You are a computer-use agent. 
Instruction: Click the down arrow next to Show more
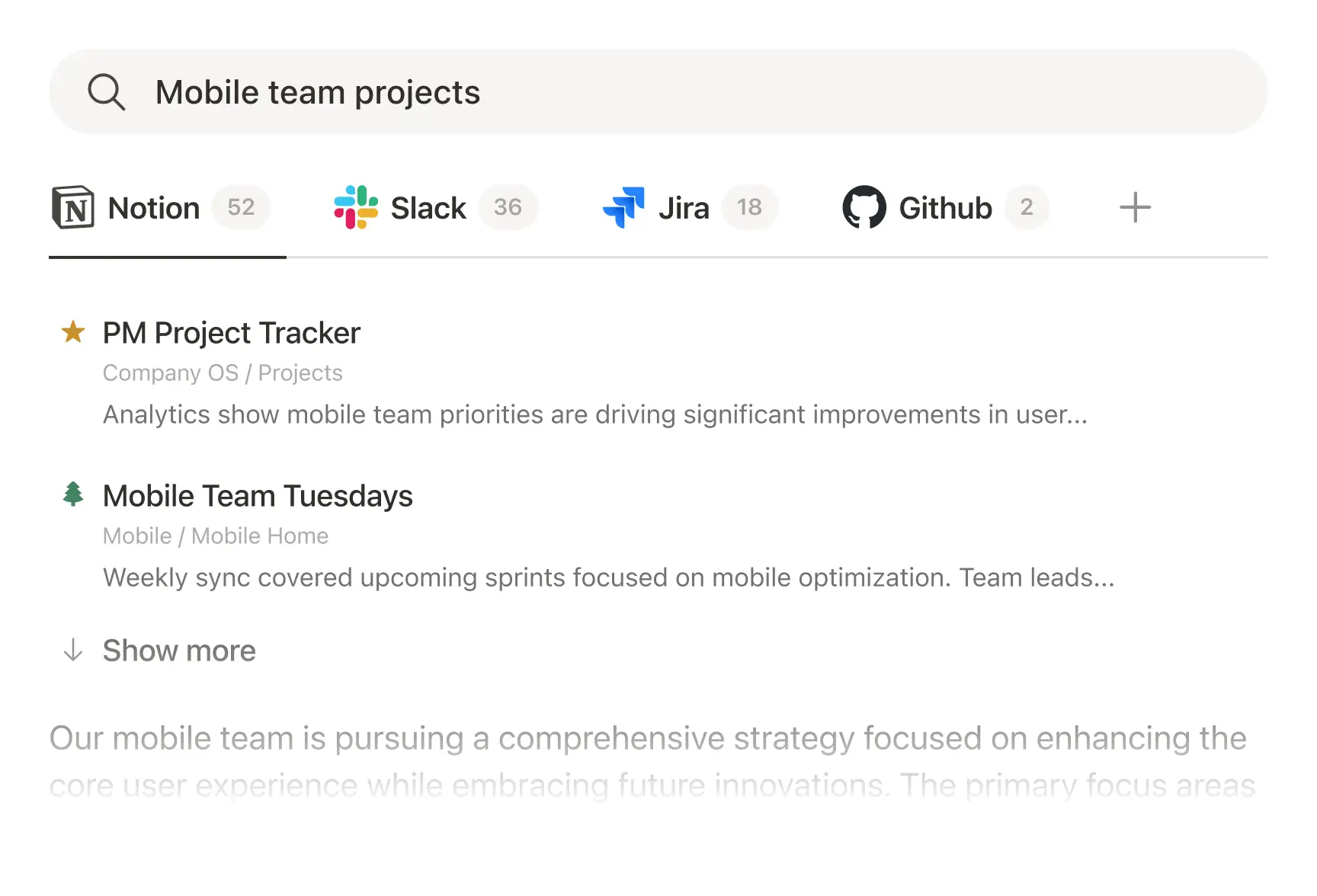point(73,651)
